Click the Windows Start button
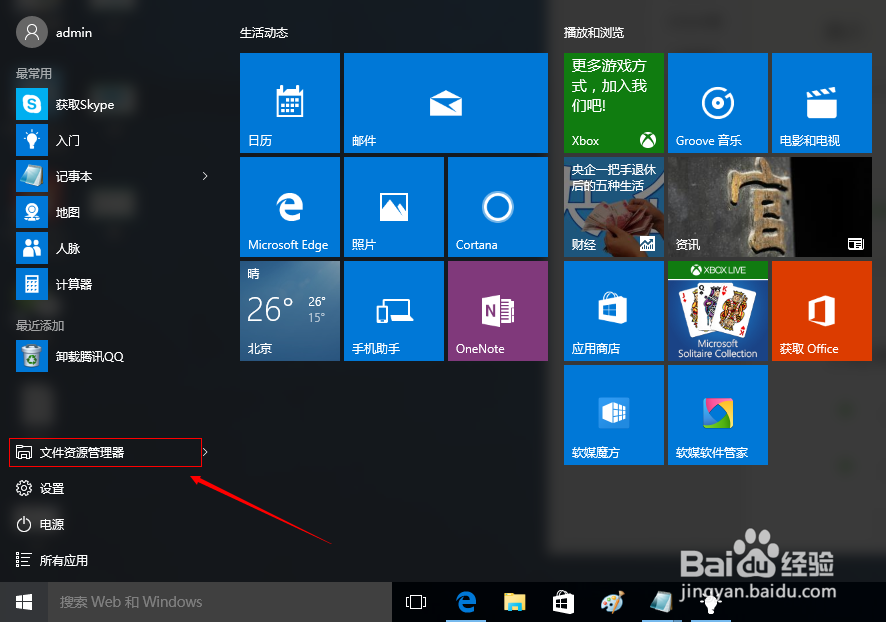886x622 pixels. click(x=24, y=602)
